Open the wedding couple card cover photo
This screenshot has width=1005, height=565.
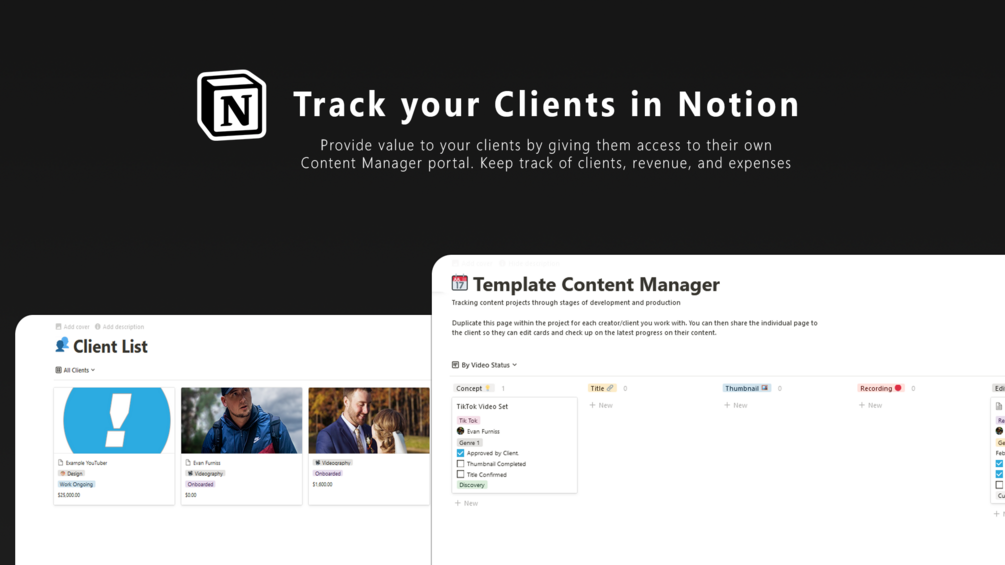point(369,420)
